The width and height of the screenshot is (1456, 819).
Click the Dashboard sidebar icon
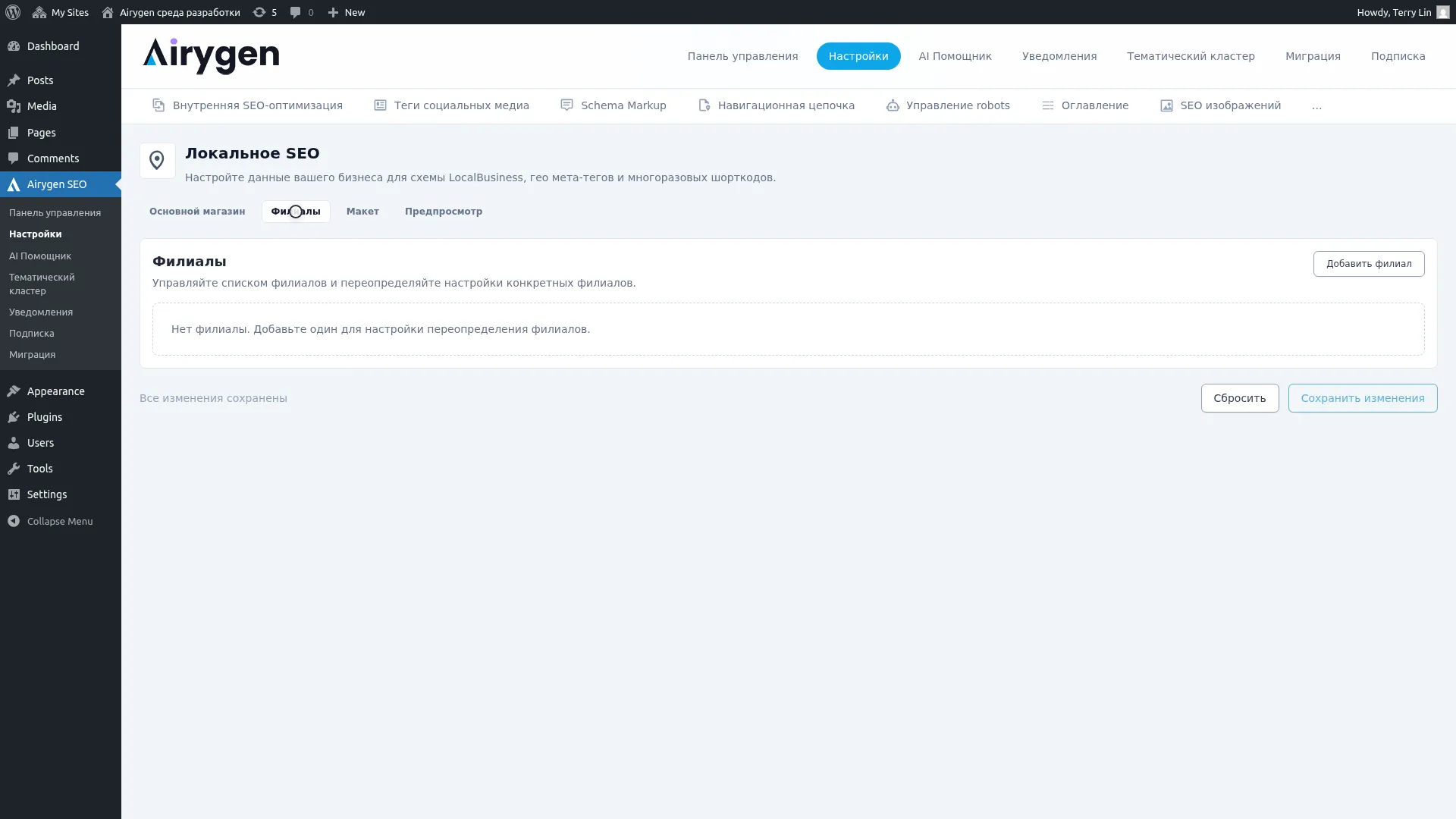click(x=14, y=46)
